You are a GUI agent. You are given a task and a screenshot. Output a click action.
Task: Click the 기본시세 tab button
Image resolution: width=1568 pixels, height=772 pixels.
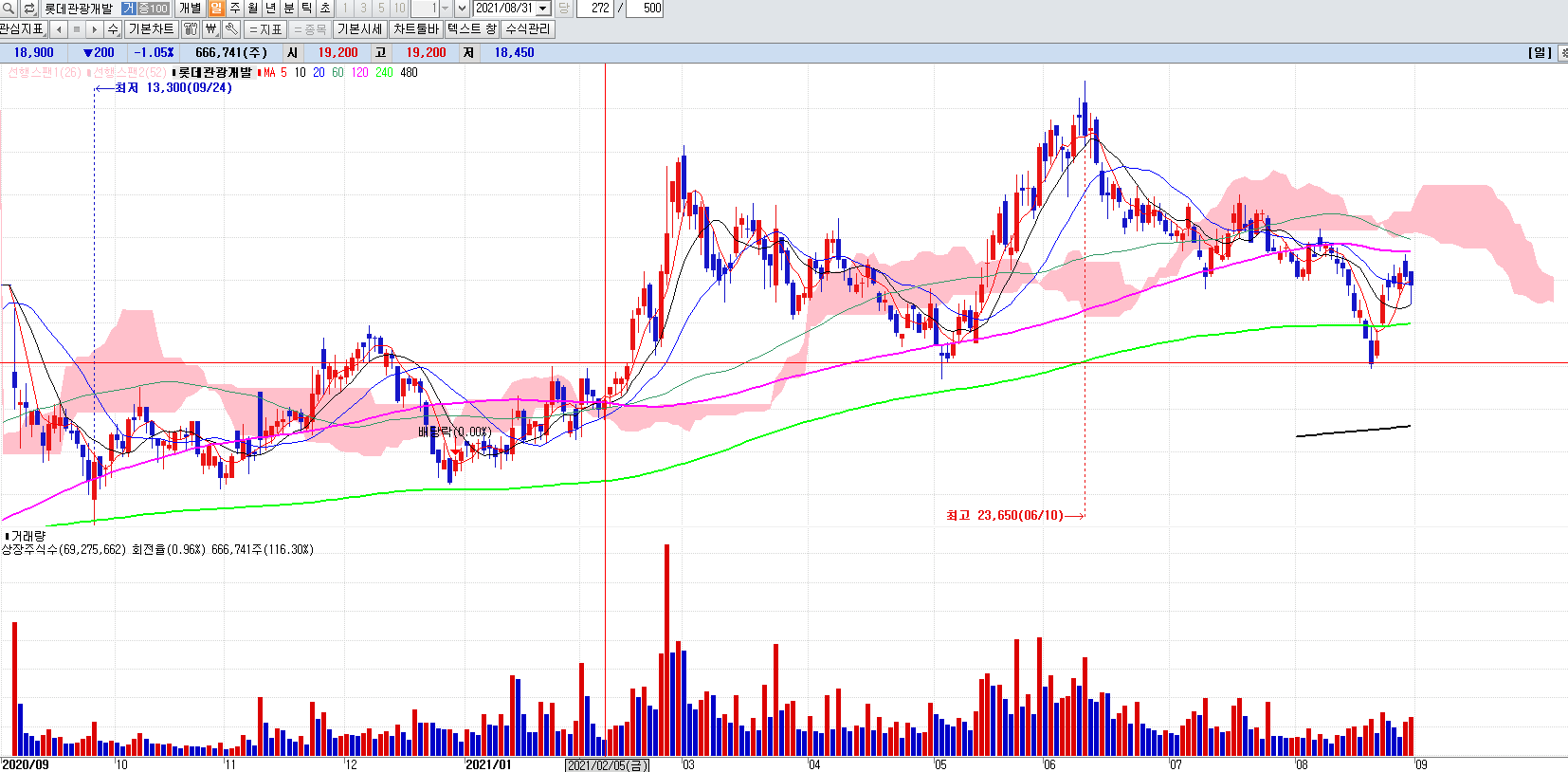(x=360, y=29)
